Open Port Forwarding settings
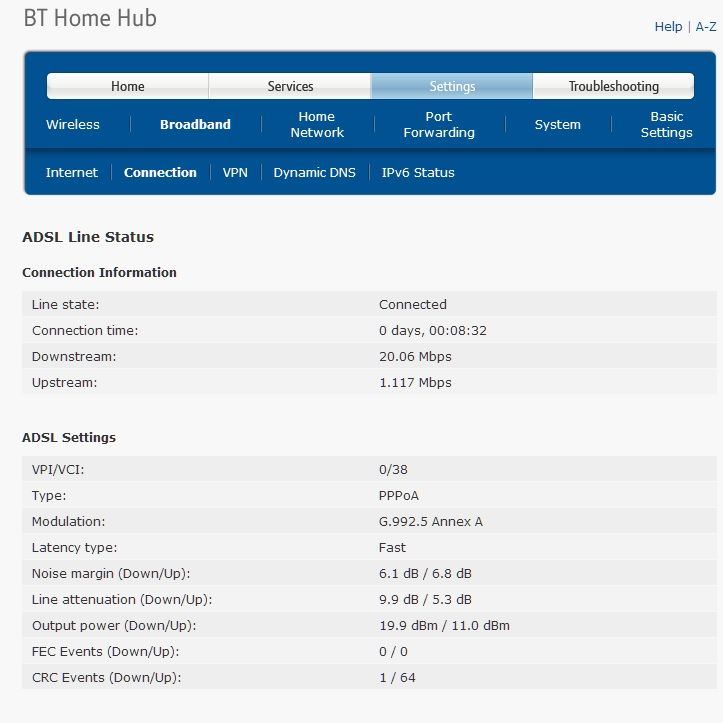Image resolution: width=723 pixels, height=723 pixels. pos(439,124)
